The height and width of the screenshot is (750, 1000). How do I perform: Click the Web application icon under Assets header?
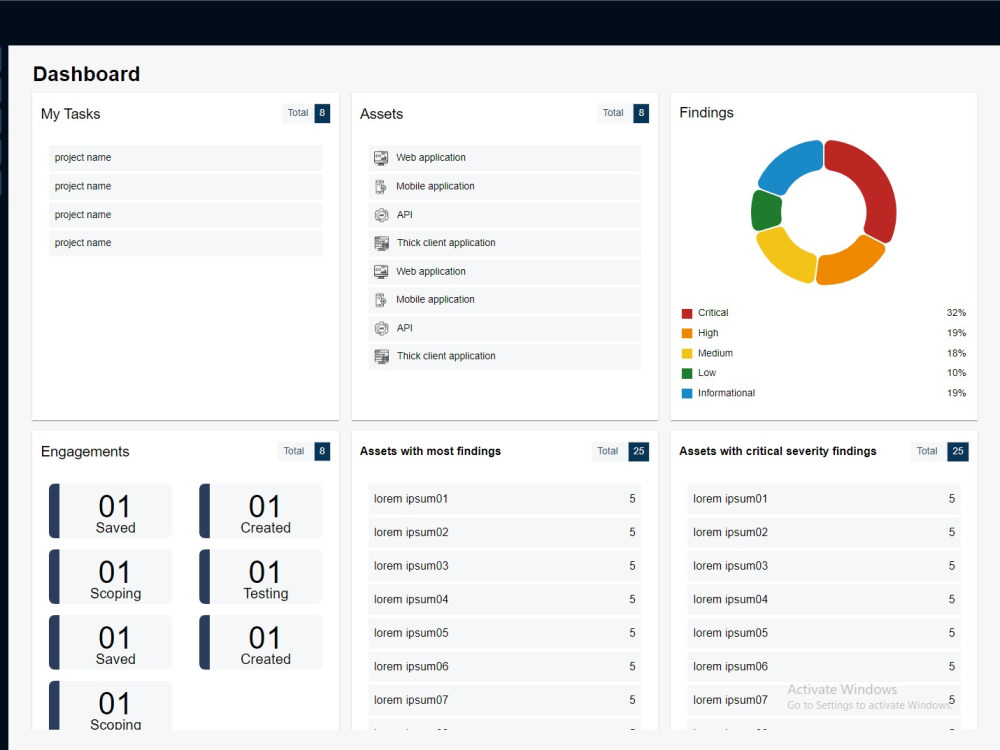(x=381, y=158)
